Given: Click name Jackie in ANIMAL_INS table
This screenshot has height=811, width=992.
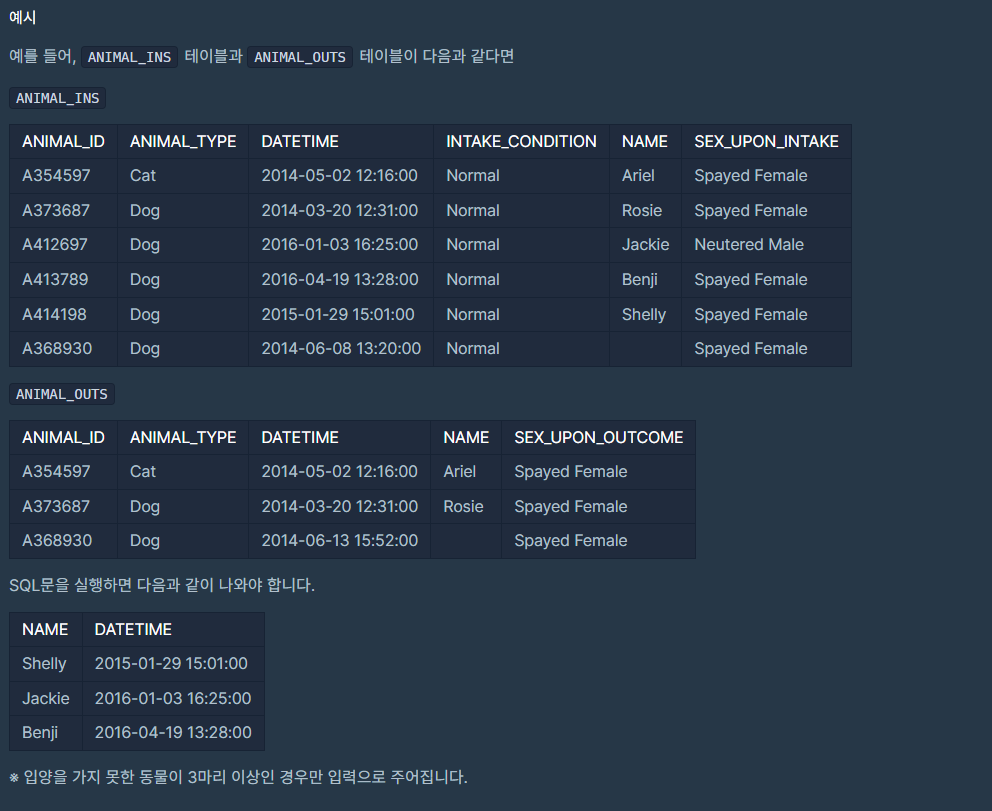Looking at the screenshot, I should (645, 245).
